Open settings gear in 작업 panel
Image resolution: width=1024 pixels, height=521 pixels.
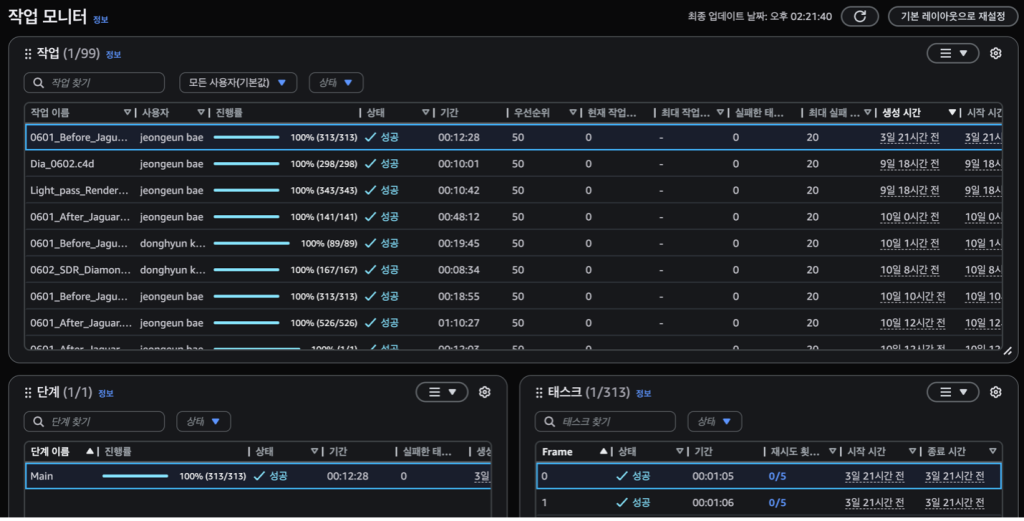point(995,54)
